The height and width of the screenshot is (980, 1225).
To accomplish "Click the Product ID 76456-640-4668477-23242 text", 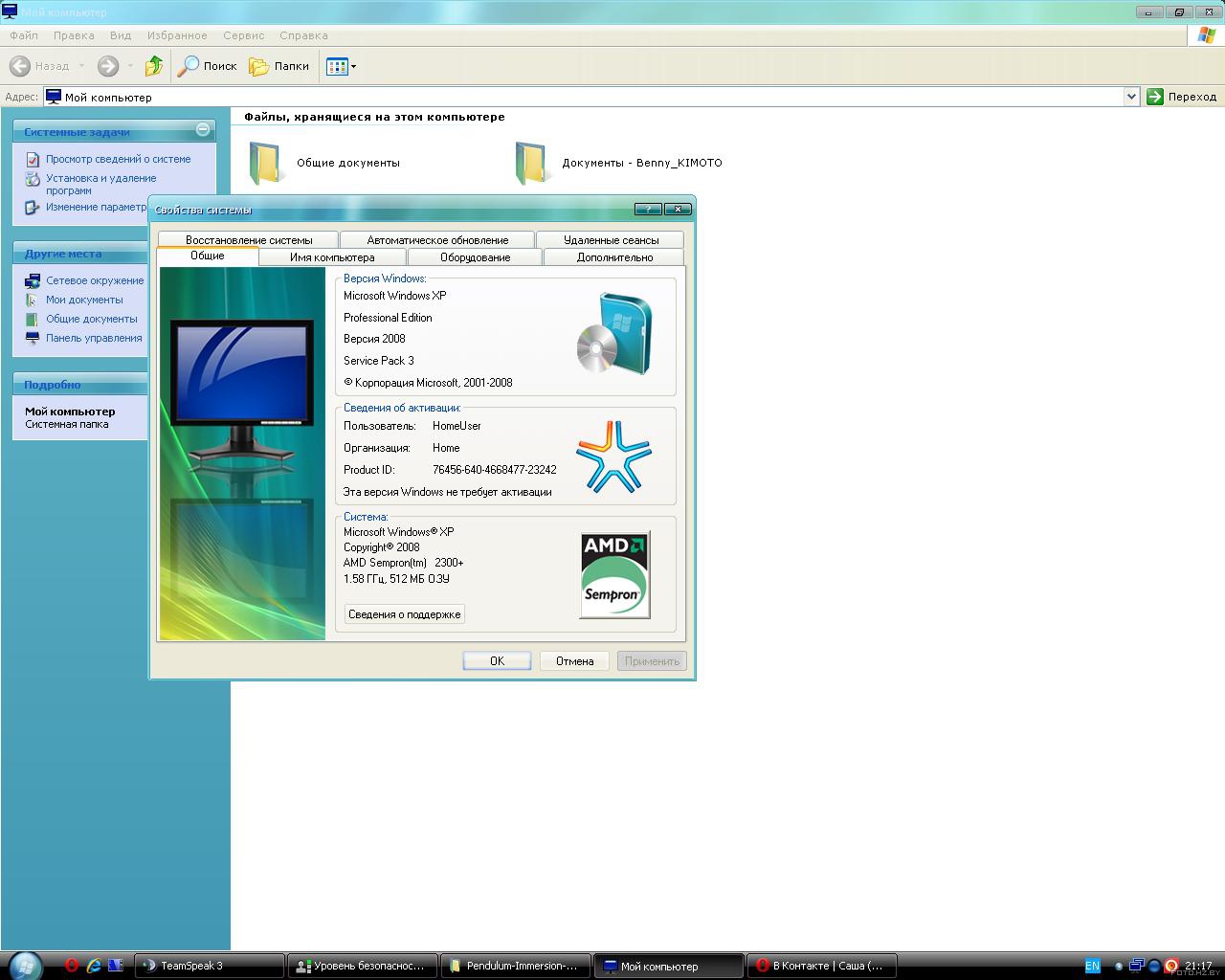I will tap(494, 470).
